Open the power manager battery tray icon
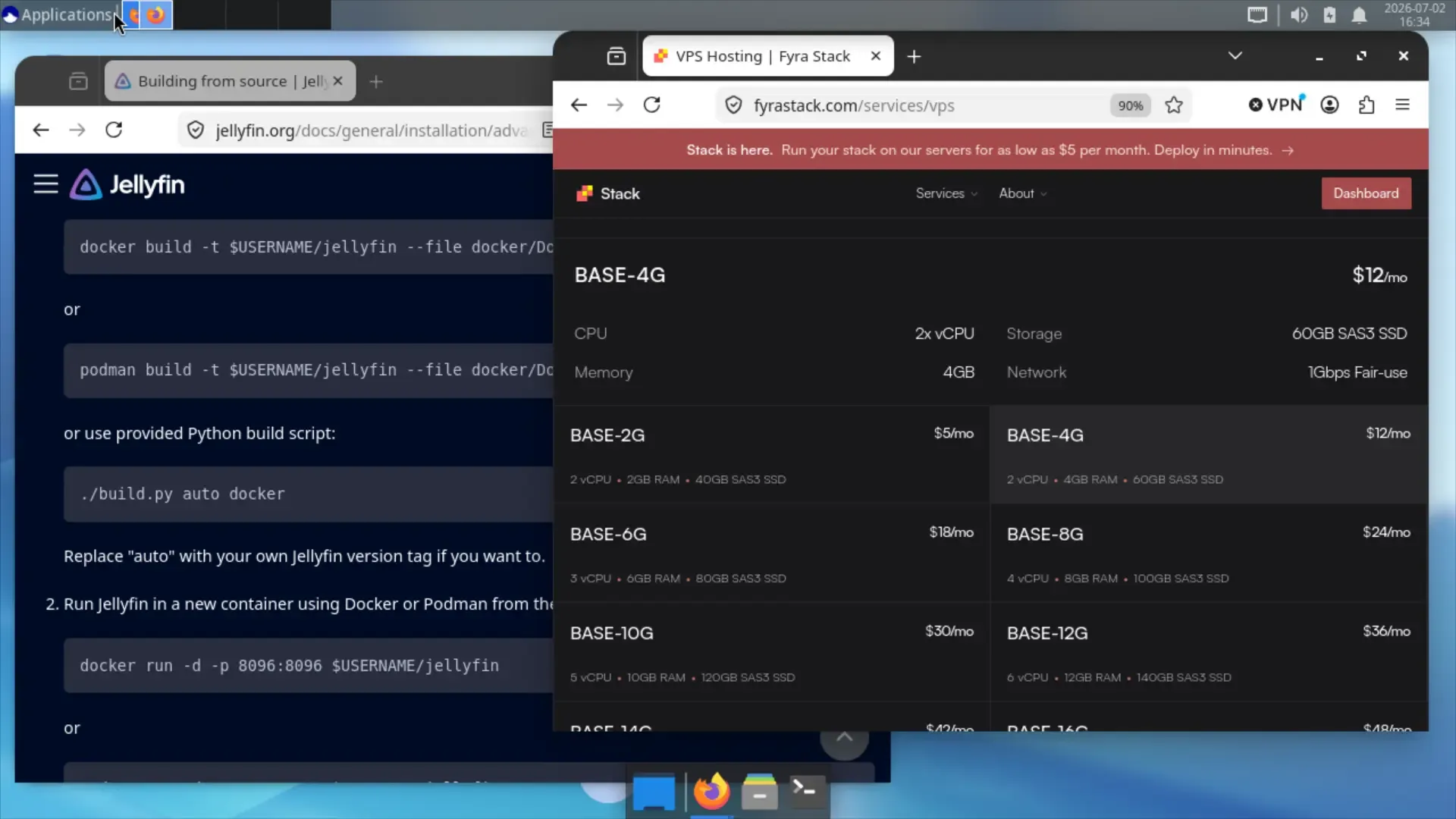The width and height of the screenshot is (1456, 819). tap(1329, 15)
